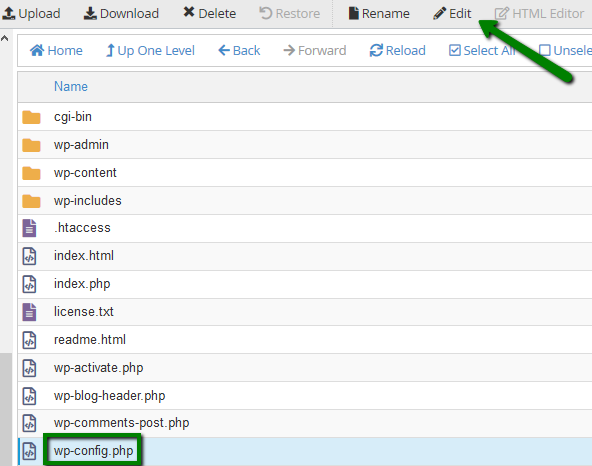This screenshot has height=466, width=592.
Task: Go to Home via house icon
Action: click(37, 50)
